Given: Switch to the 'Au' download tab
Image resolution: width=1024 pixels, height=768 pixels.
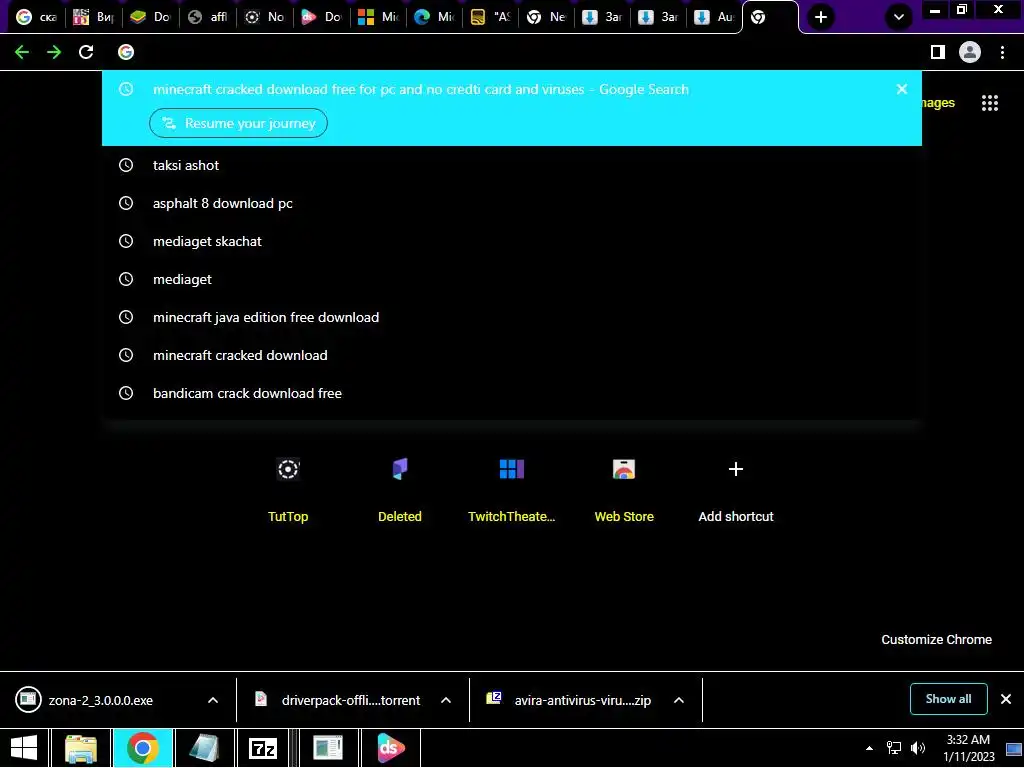Looking at the screenshot, I should pyautogui.click(x=714, y=17).
